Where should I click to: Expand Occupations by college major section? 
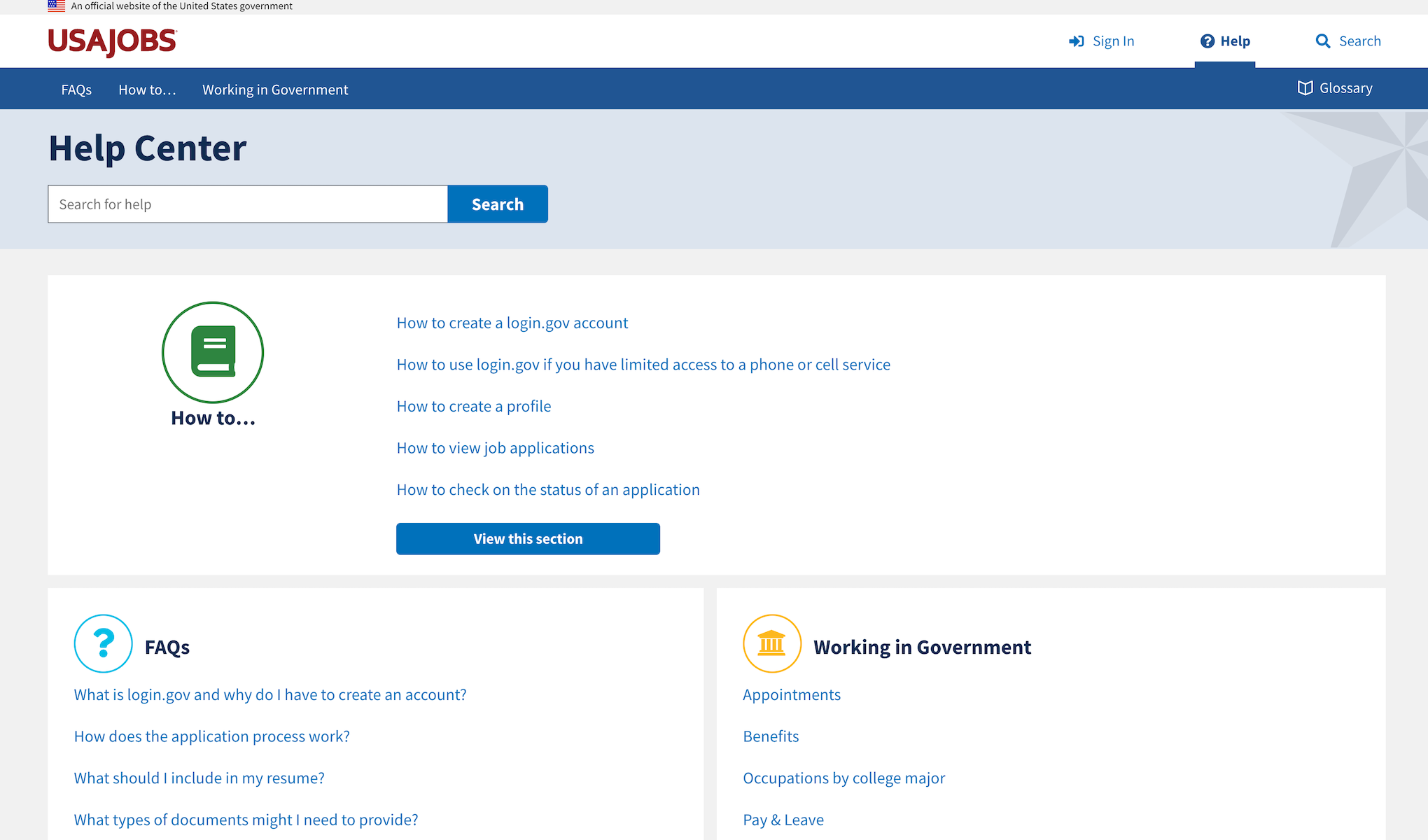(x=843, y=777)
